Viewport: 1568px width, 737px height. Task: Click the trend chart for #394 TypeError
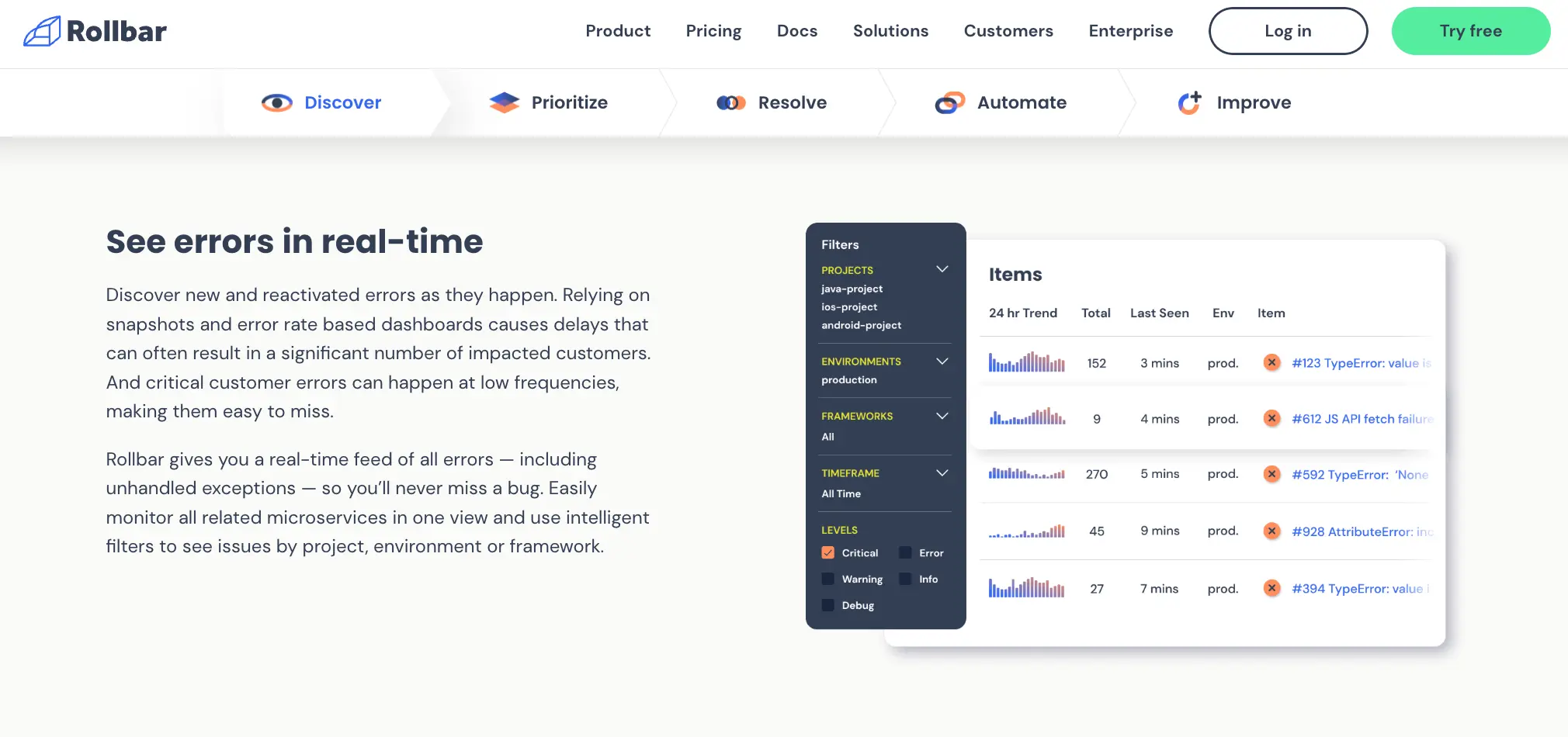(1026, 587)
